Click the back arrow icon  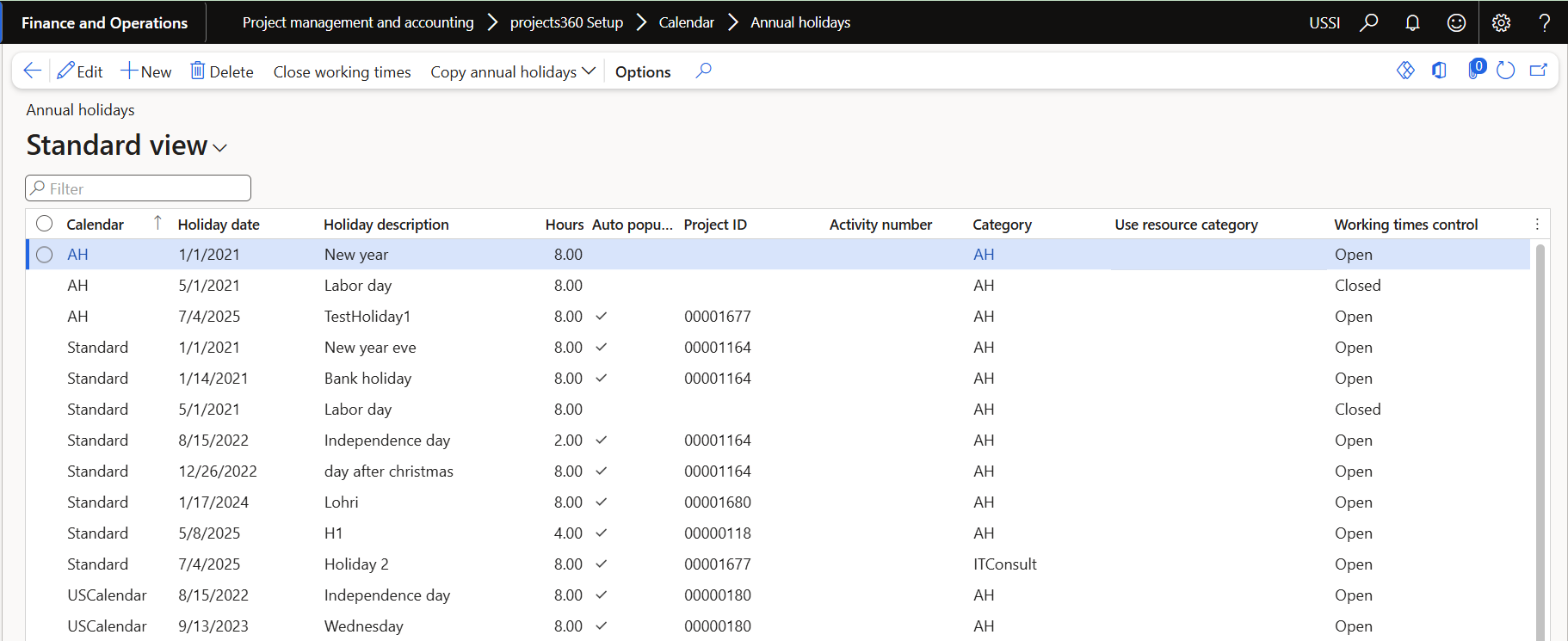point(33,71)
